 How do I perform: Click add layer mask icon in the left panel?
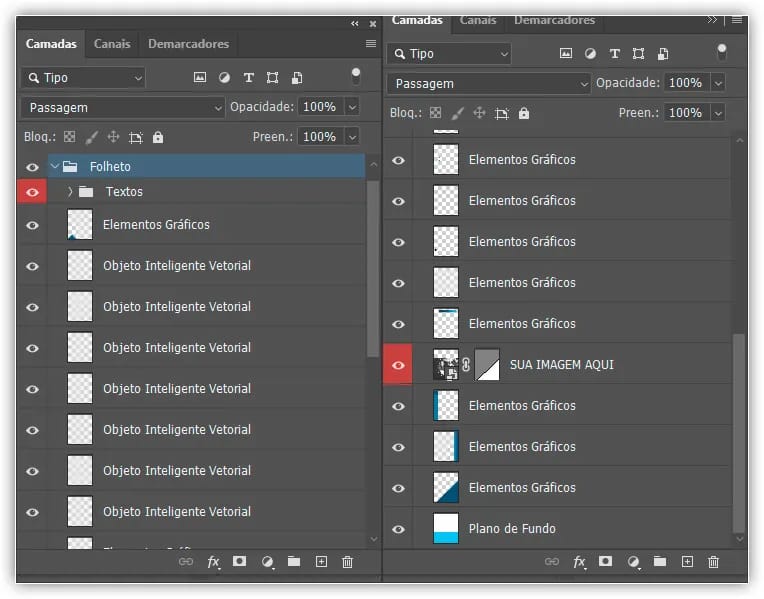(x=240, y=562)
